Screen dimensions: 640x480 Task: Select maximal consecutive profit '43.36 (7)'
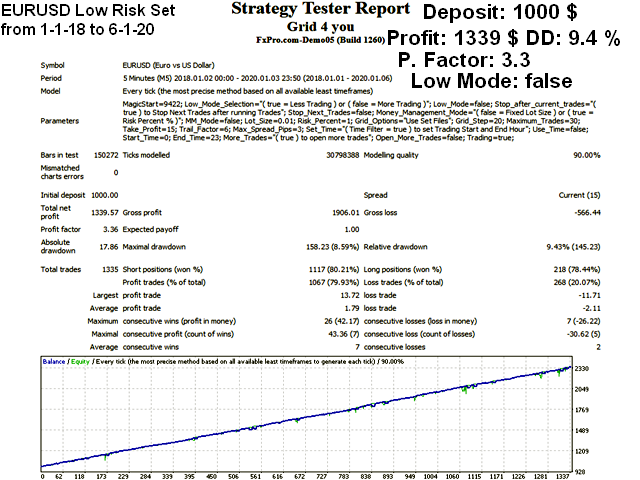[344, 334]
